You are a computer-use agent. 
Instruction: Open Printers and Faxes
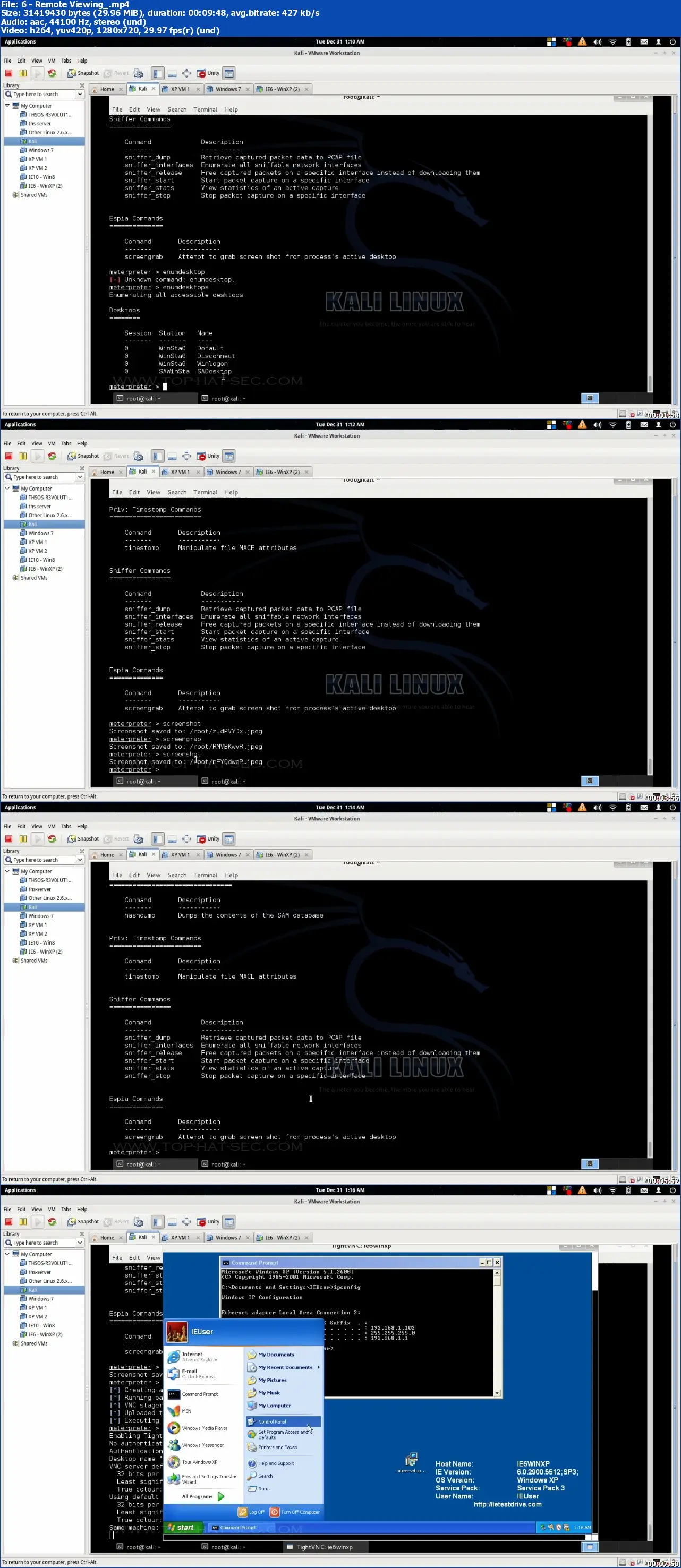(273, 1447)
